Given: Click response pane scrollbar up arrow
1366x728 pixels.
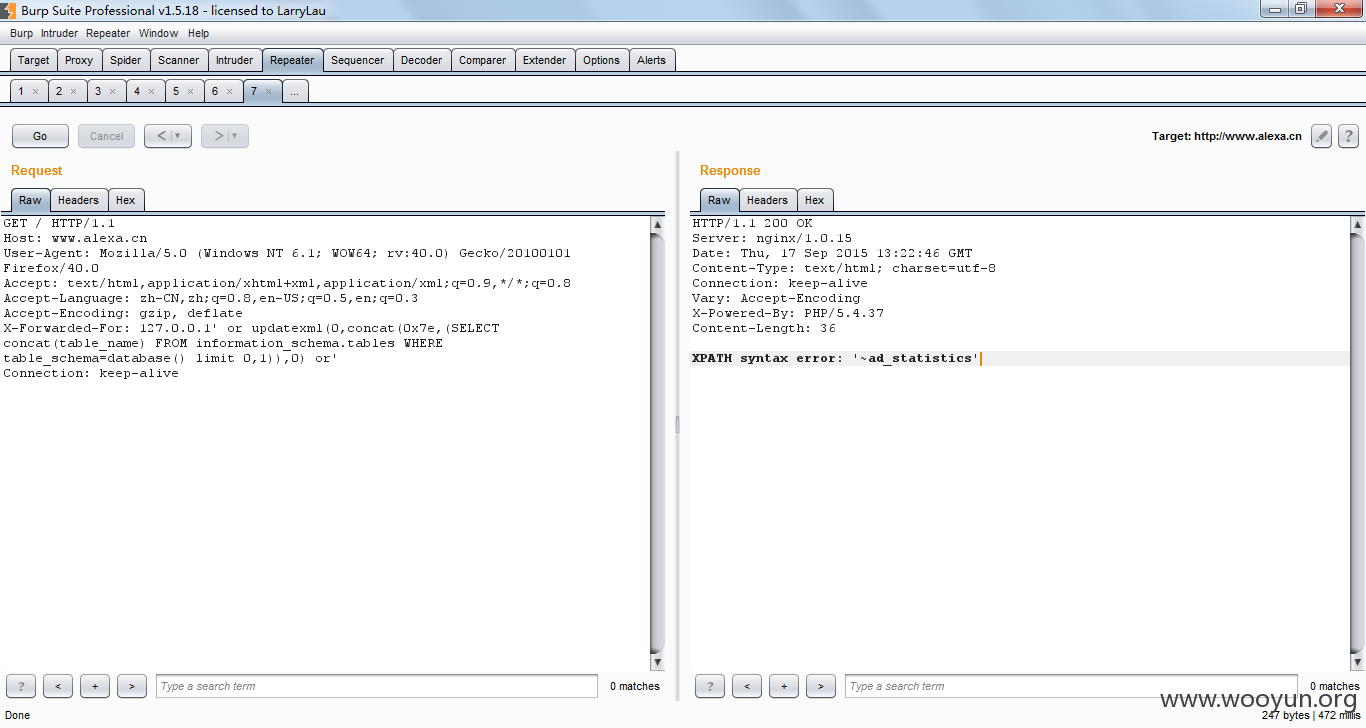Looking at the screenshot, I should click(x=1356, y=225).
